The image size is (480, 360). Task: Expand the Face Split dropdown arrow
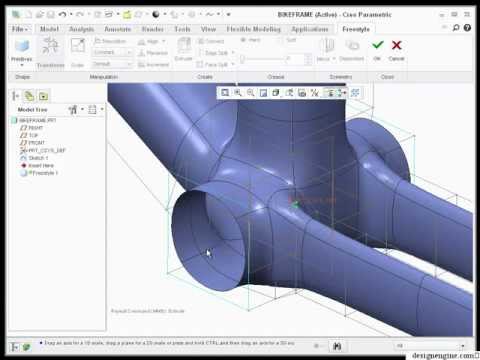point(233,64)
